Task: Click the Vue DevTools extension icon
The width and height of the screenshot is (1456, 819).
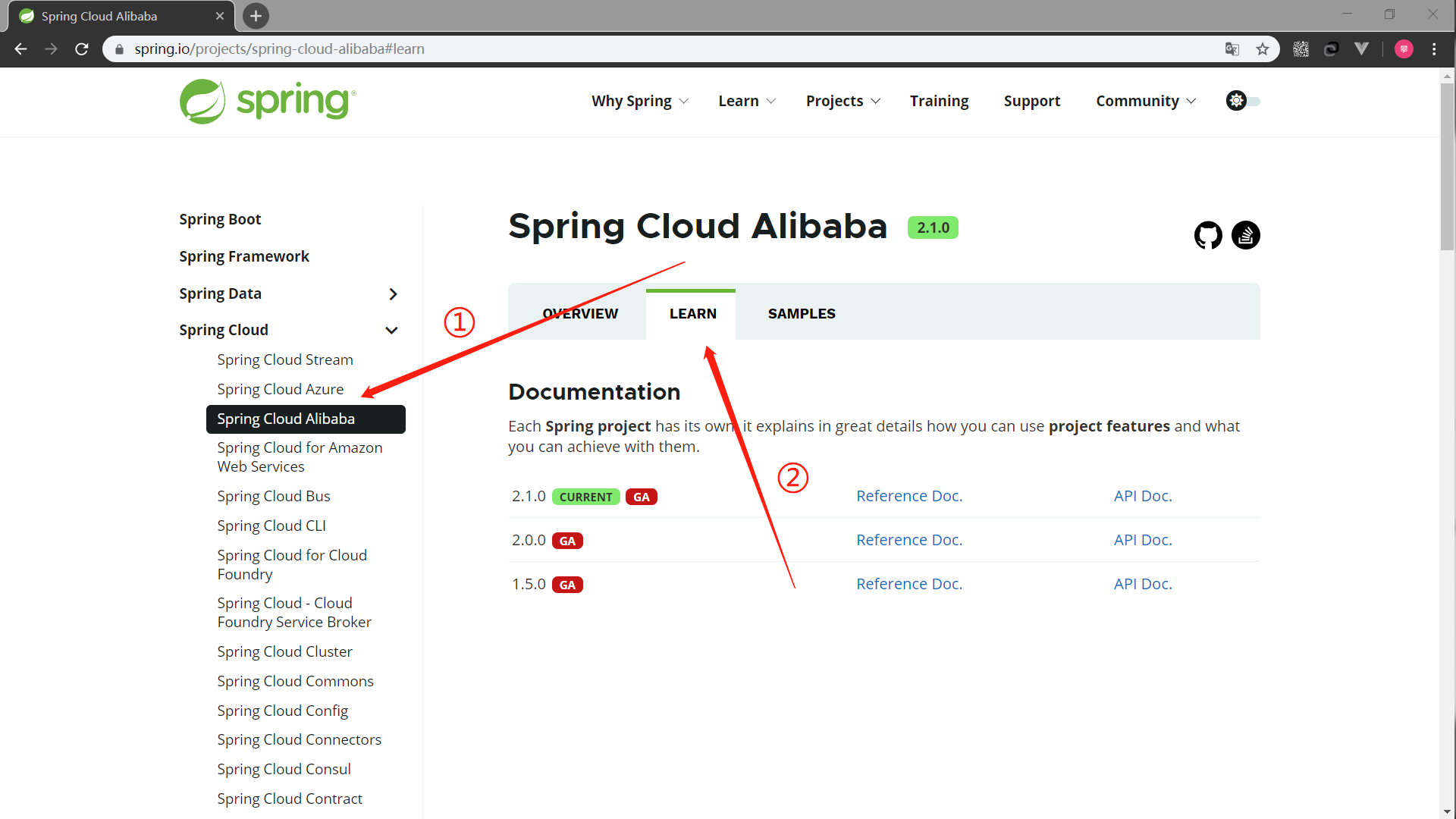Action: tap(1361, 49)
